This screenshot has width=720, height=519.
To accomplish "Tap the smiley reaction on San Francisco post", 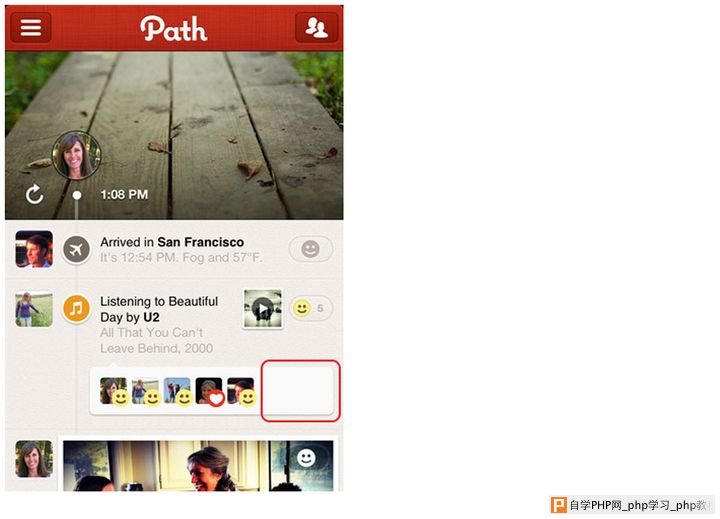I will [310, 249].
